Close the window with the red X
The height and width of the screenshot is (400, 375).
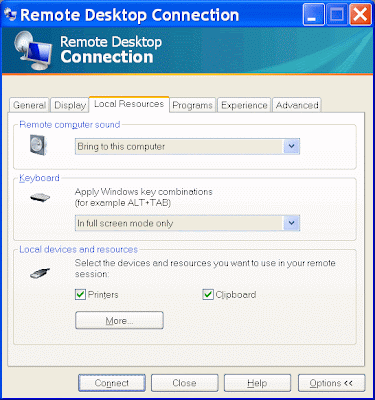[360, 15]
